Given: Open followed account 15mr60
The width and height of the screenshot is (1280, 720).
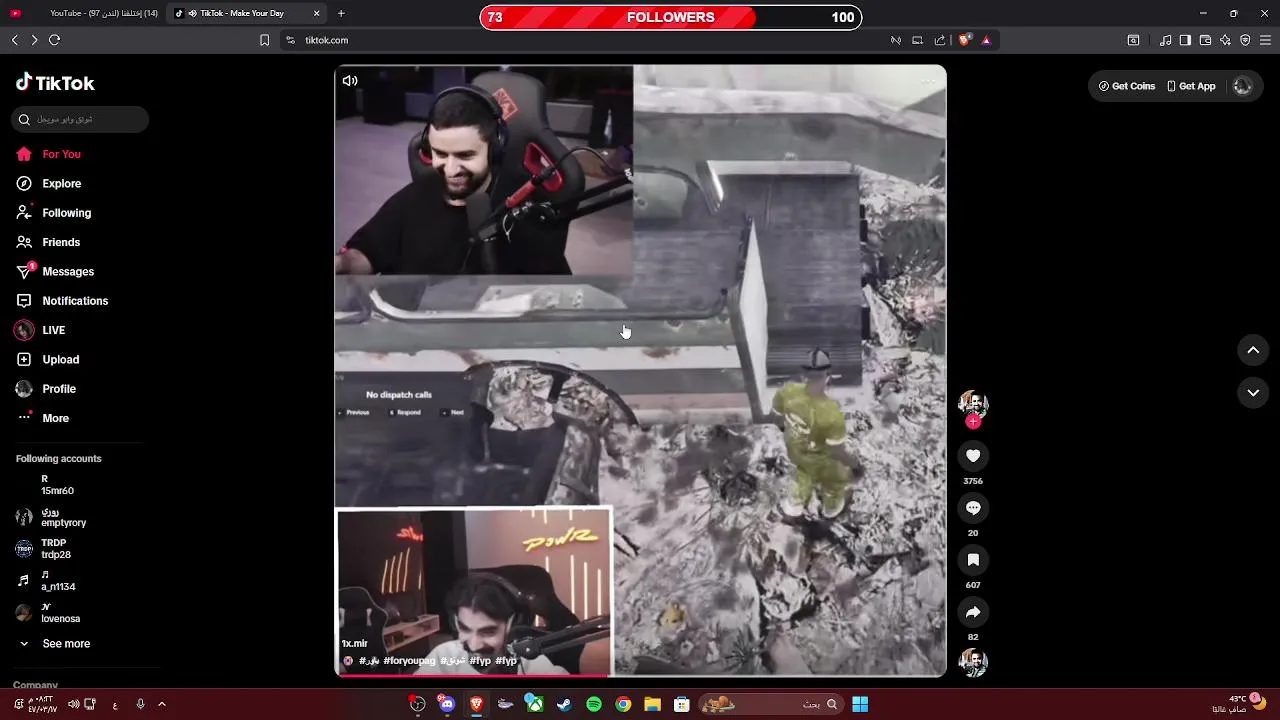Looking at the screenshot, I should [57, 485].
